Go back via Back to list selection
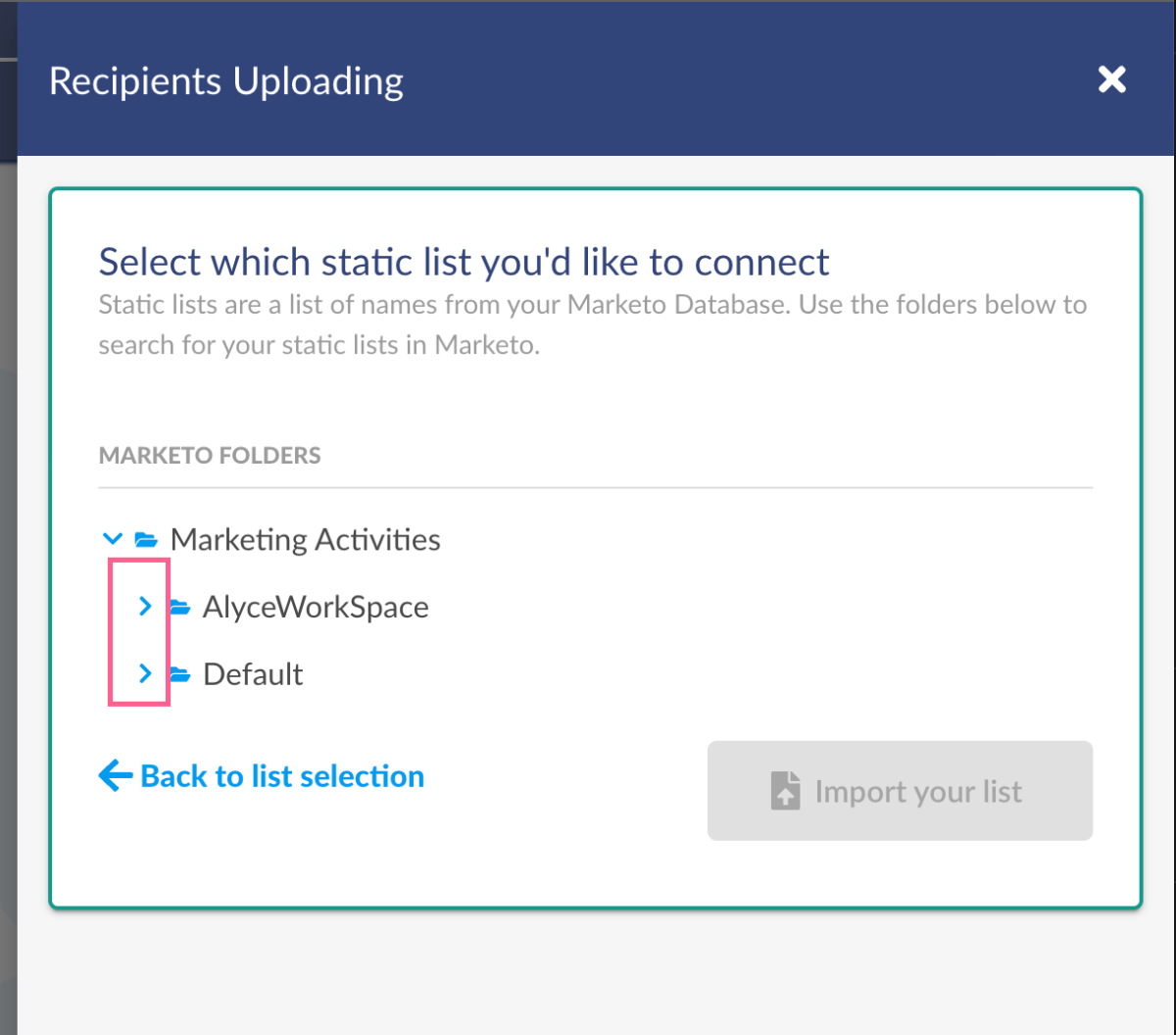The image size is (1176, 1035). click(262, 776)
